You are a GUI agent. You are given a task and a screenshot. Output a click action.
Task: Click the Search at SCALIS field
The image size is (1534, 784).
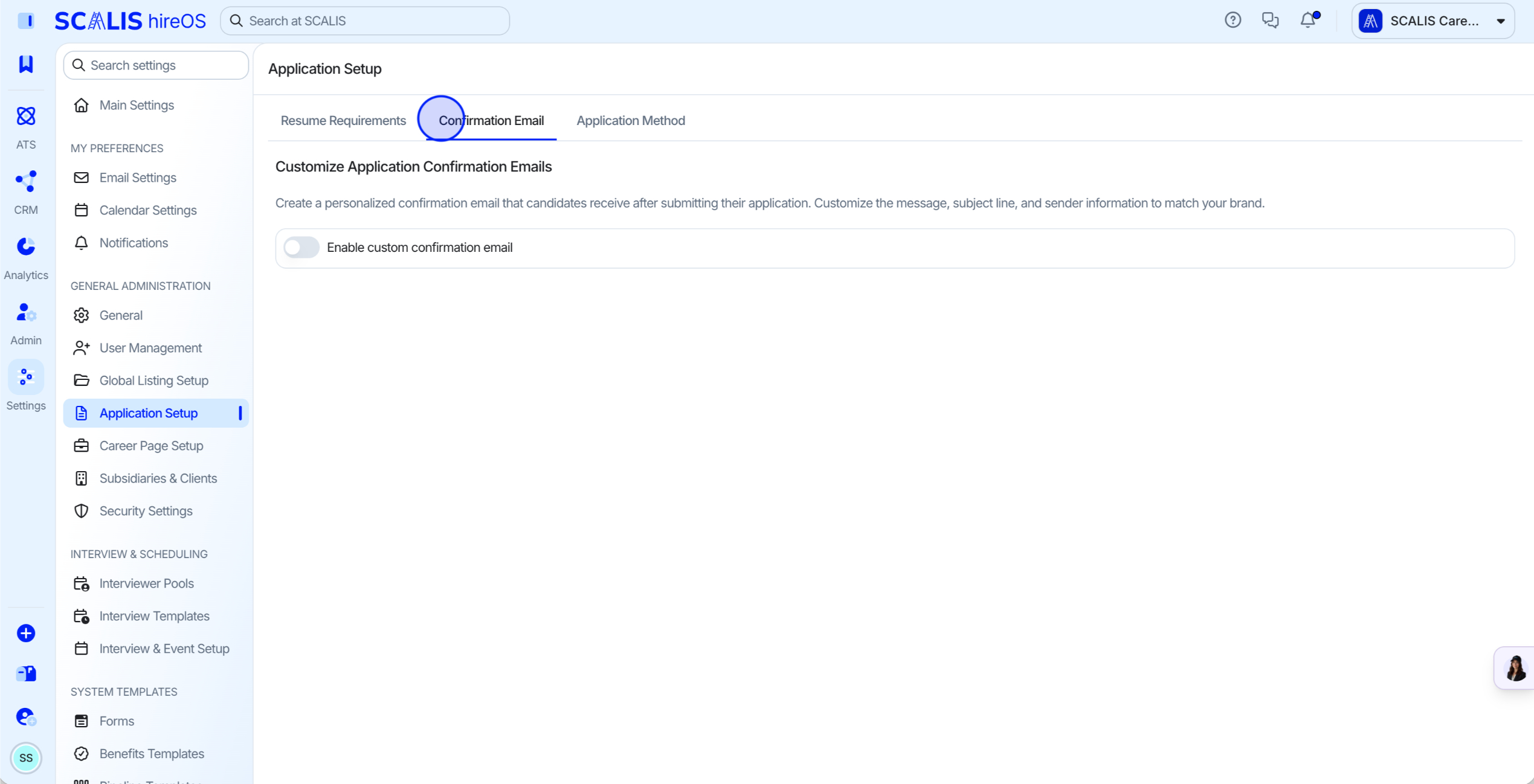[x=364, y=21]
